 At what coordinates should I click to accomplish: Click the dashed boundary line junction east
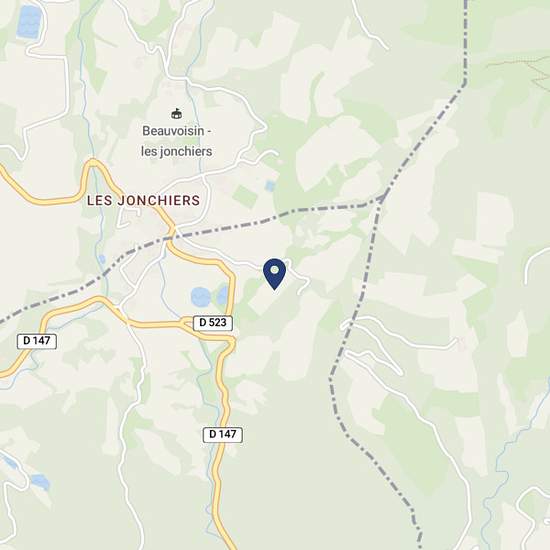tap(381, 200)
